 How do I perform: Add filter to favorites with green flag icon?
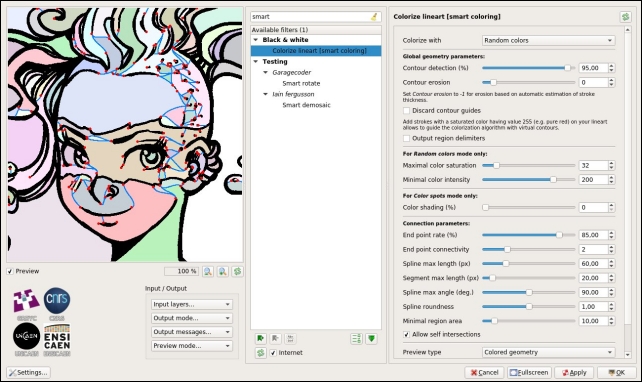pos(260,339)
